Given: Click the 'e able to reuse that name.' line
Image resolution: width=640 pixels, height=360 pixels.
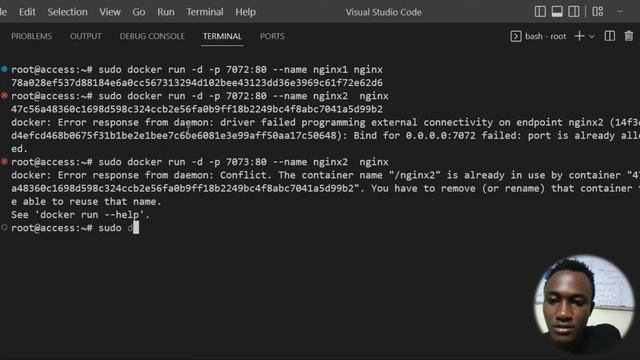Looking at the screenshot, I should [86, 202].
